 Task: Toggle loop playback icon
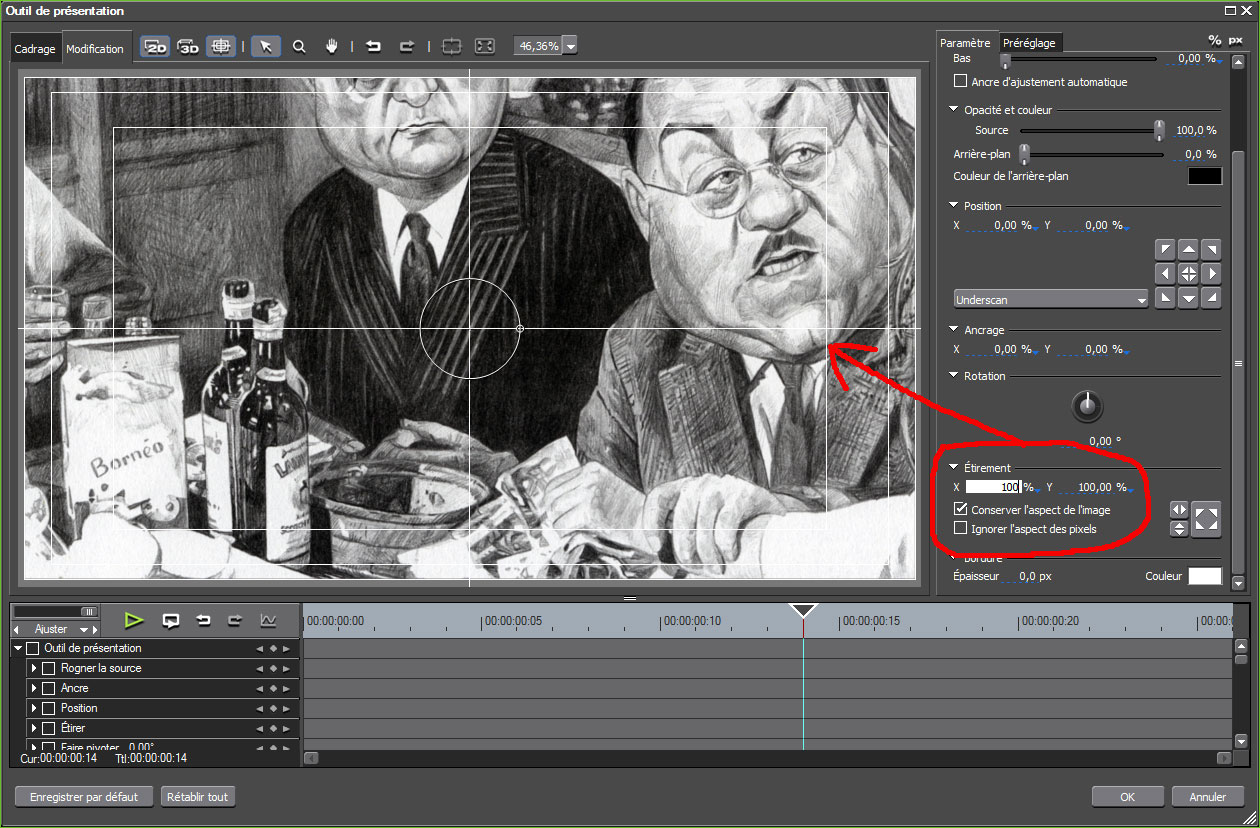(171, 620)
